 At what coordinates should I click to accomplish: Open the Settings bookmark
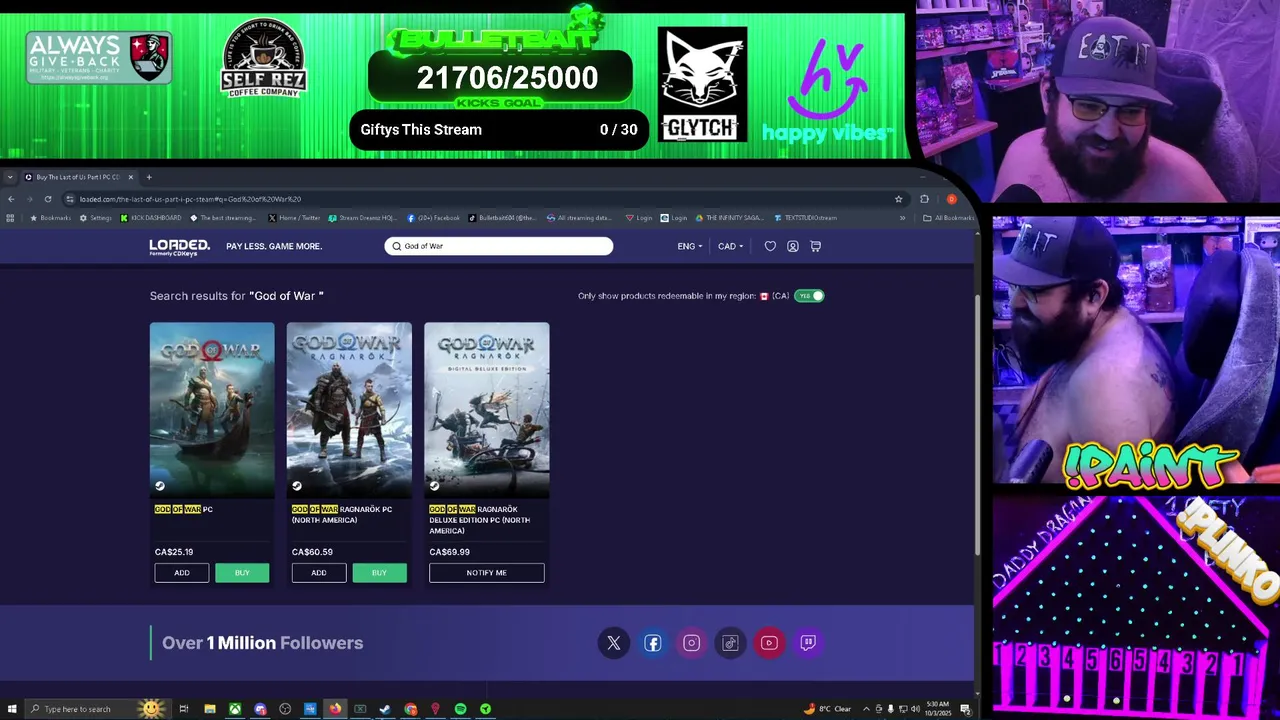pos(96,218)
